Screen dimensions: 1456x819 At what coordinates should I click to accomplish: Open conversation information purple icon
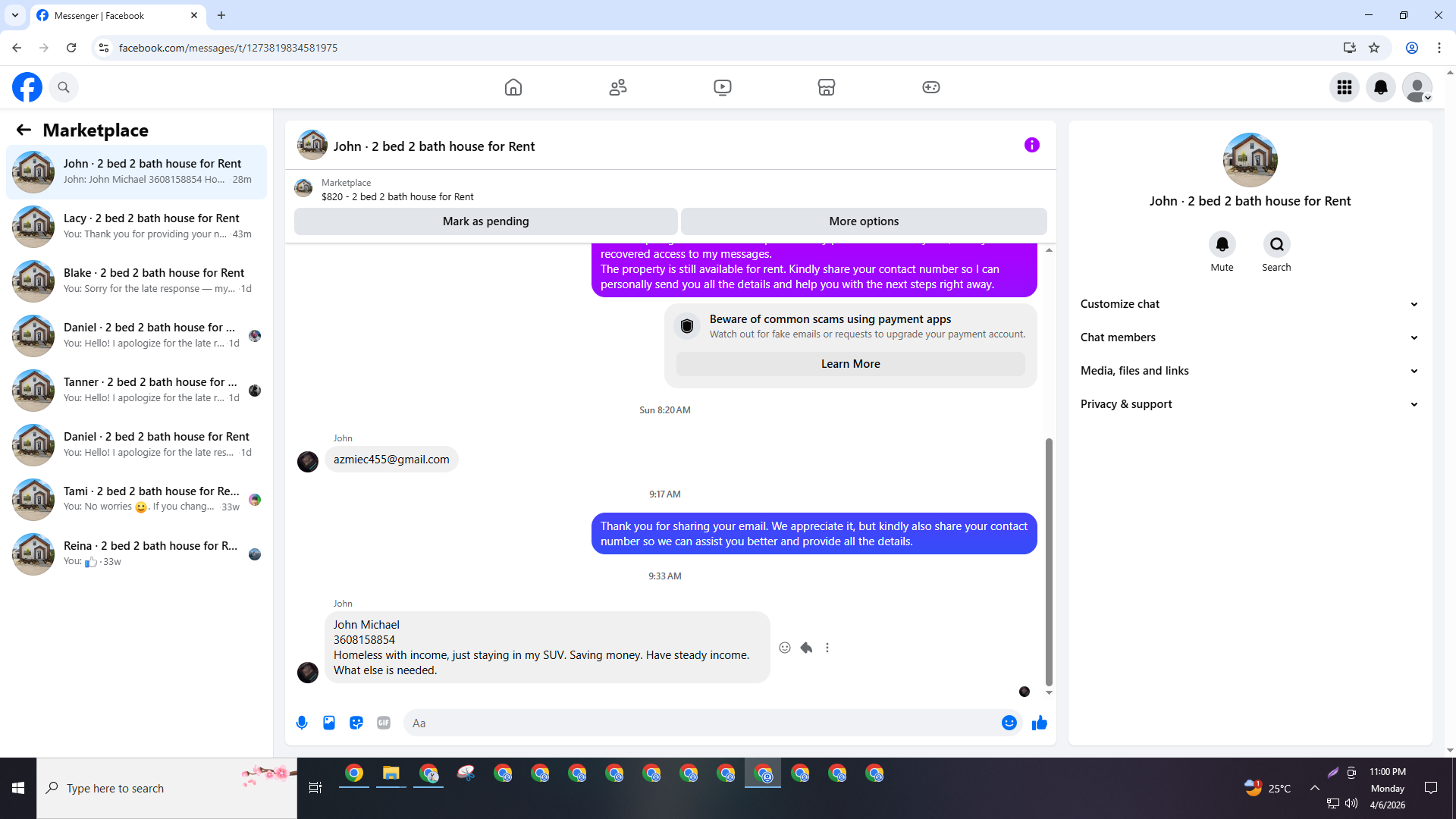pos(1032,145)
